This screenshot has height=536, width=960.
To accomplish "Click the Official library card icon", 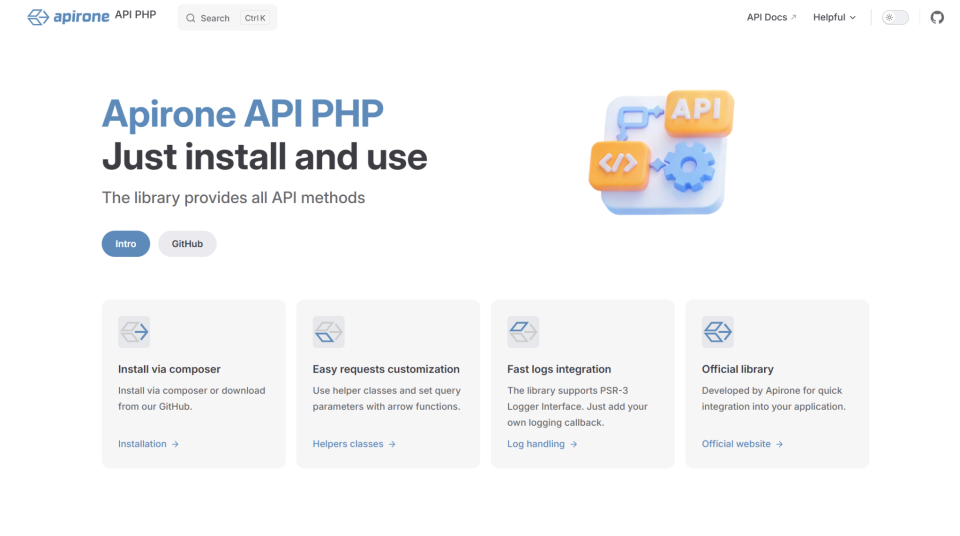I will point(717,332).
